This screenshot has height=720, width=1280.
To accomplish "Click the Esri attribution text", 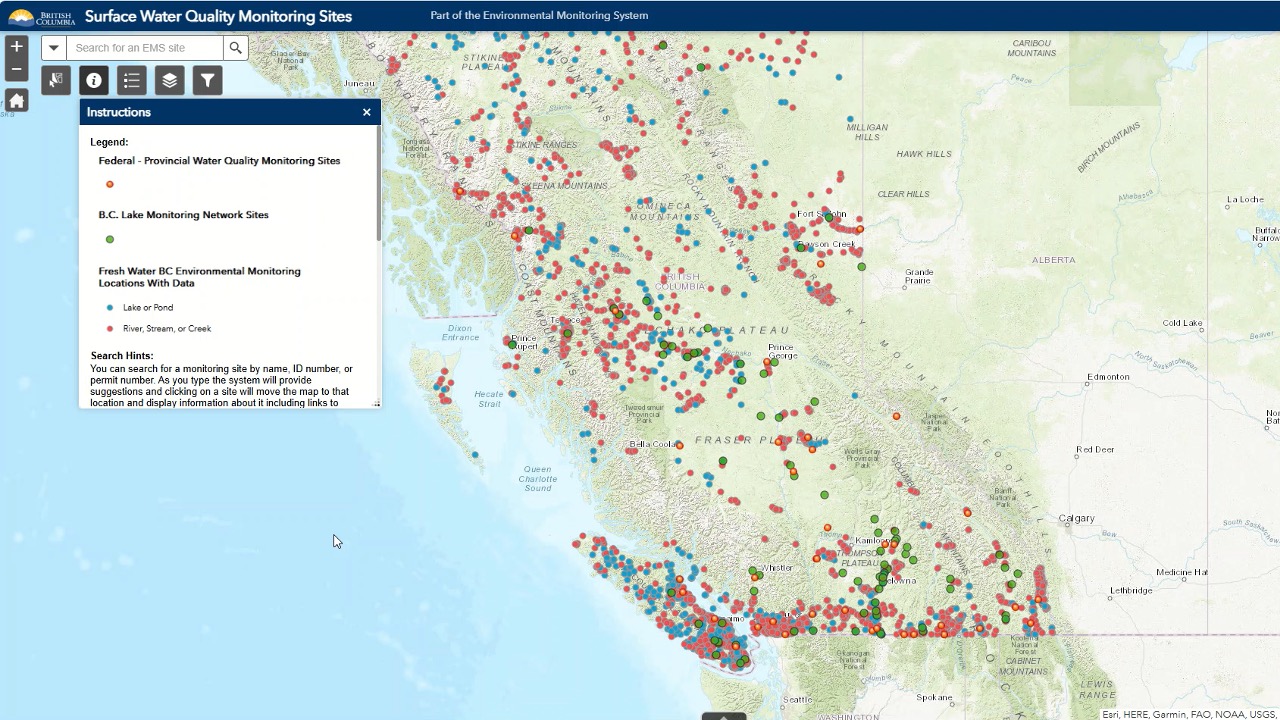I will pyautogui.click(x=1188, y=714).
